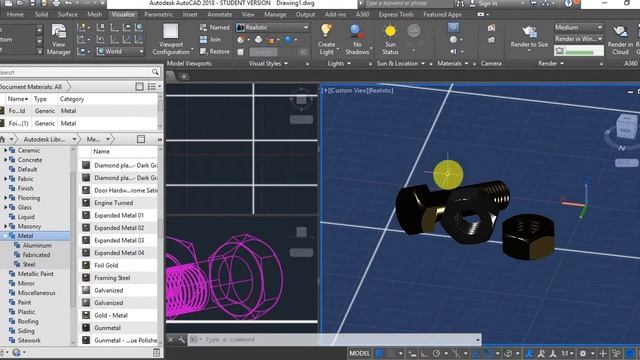This screenshot has width=640, height=360.
Task: Click the MODEL status bar button
Action: (360, 353)
